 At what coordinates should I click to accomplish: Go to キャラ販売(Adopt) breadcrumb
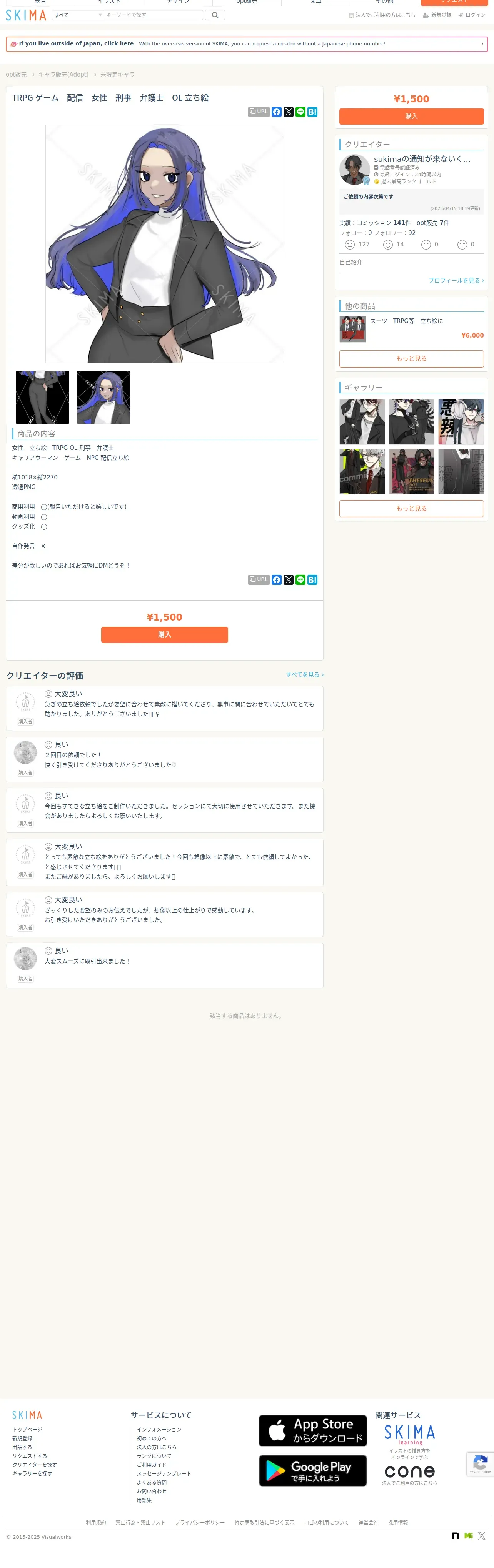[x=63, y=74]
